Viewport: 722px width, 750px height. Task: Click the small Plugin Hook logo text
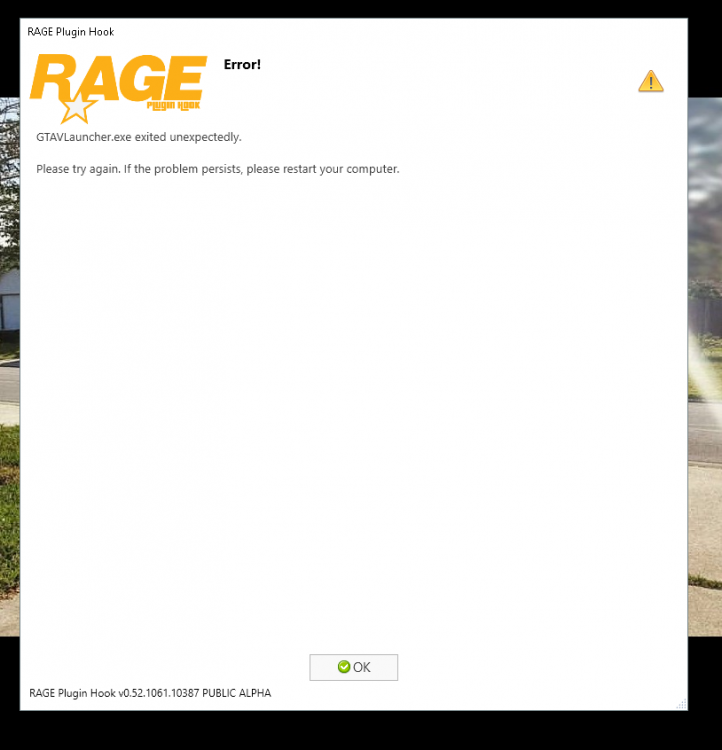click(173, 106)
